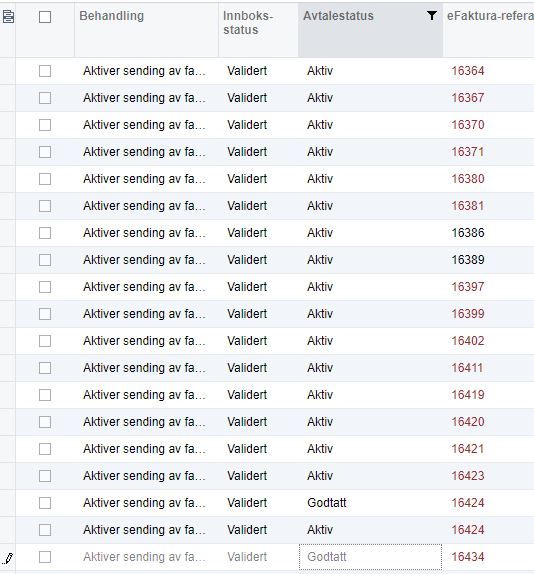Tick the checkbox for row 16434
534x574 pixels.
45,557
